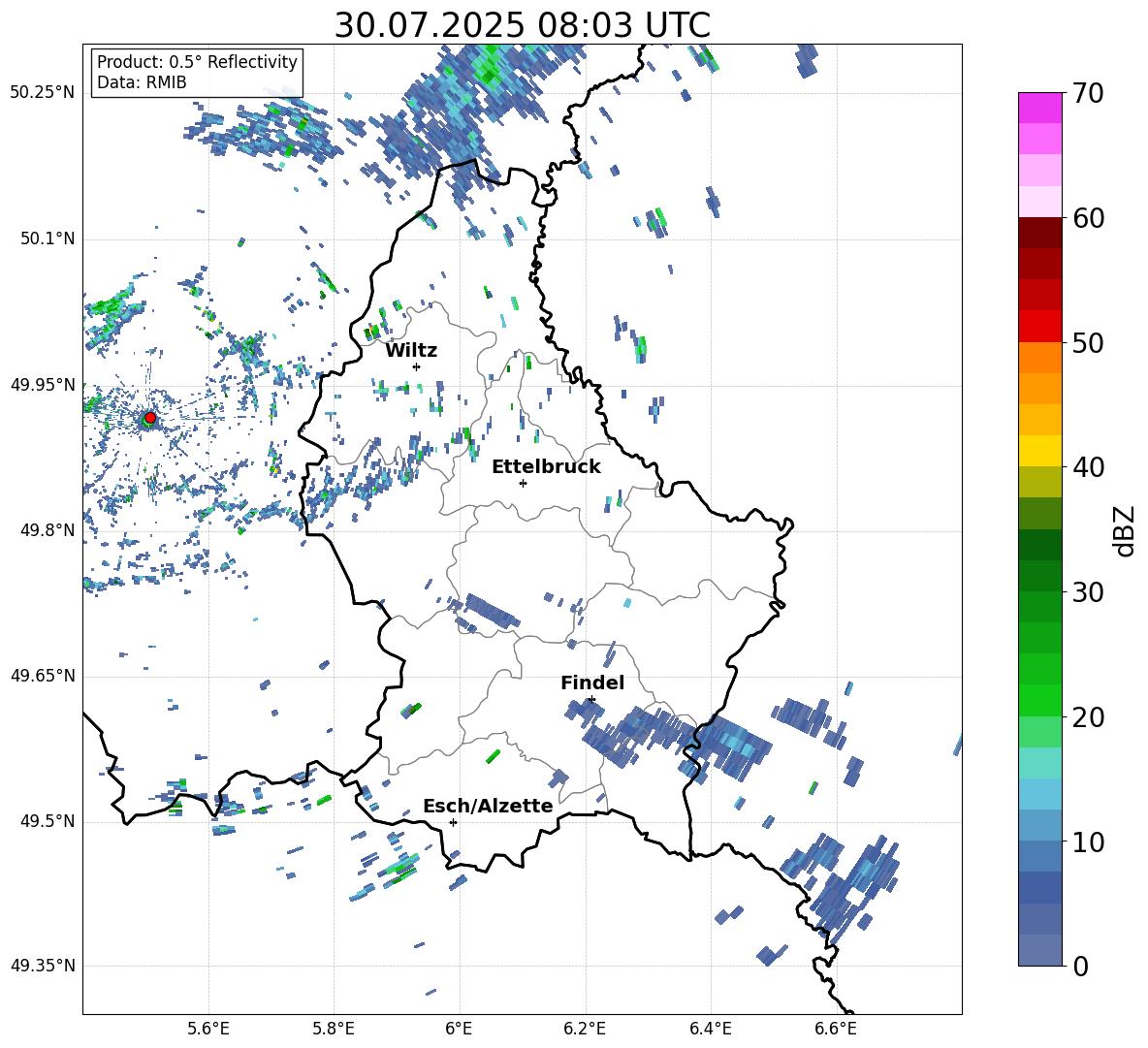
Task: Click the cross marker below Esch/Alzette
Action: (453, 822)
